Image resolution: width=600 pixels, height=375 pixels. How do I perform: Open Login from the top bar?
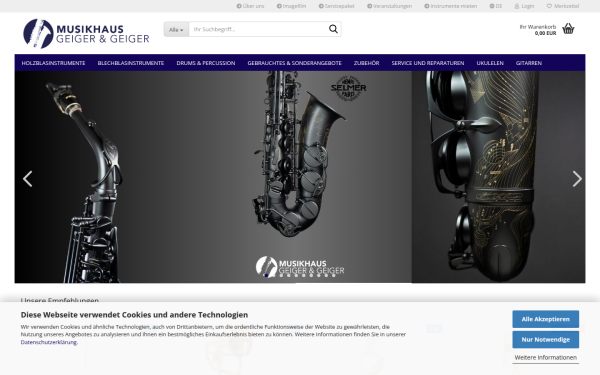(524, 6)
